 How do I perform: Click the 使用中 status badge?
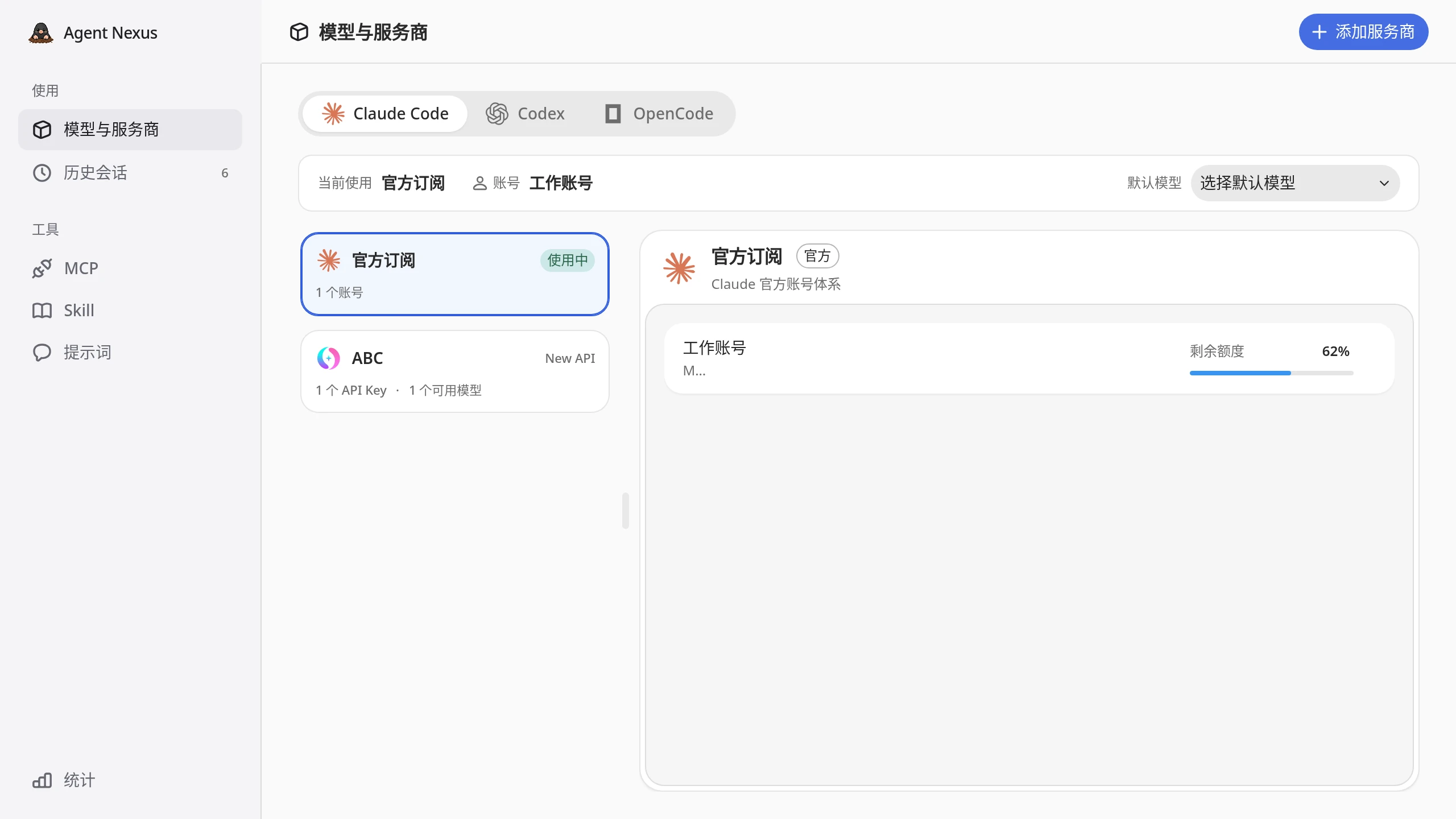pos(567,260)
